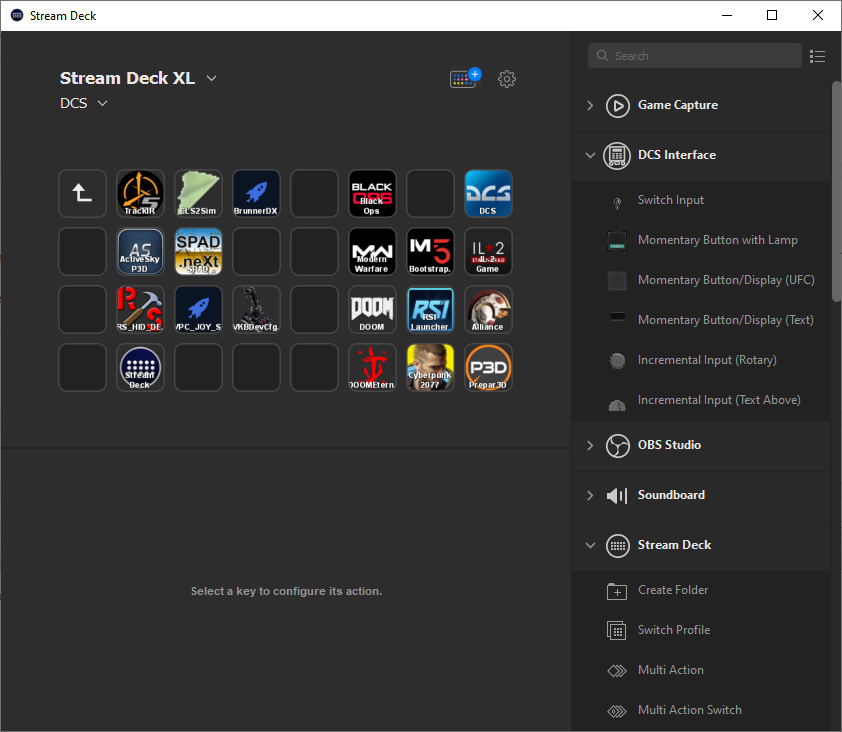Select the DOOMEternal key
Viewport: 842px width, 732px height.
click(372, 367)
